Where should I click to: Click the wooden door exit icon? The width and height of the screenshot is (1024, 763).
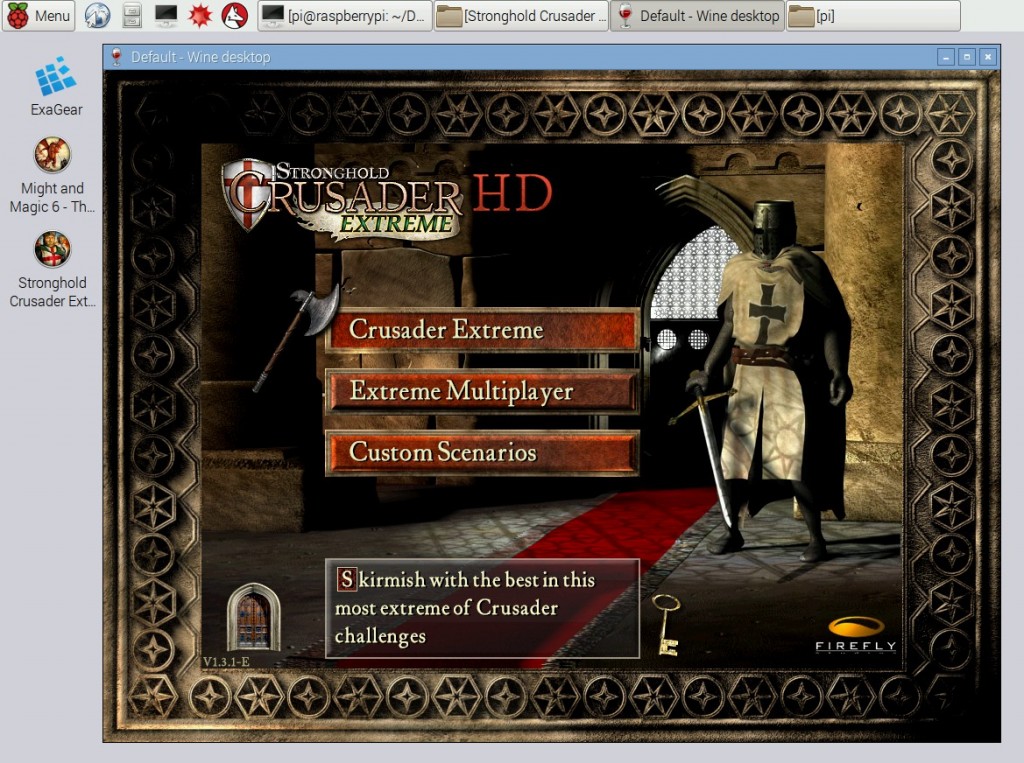pyautogui.click(x=253, y=617)
